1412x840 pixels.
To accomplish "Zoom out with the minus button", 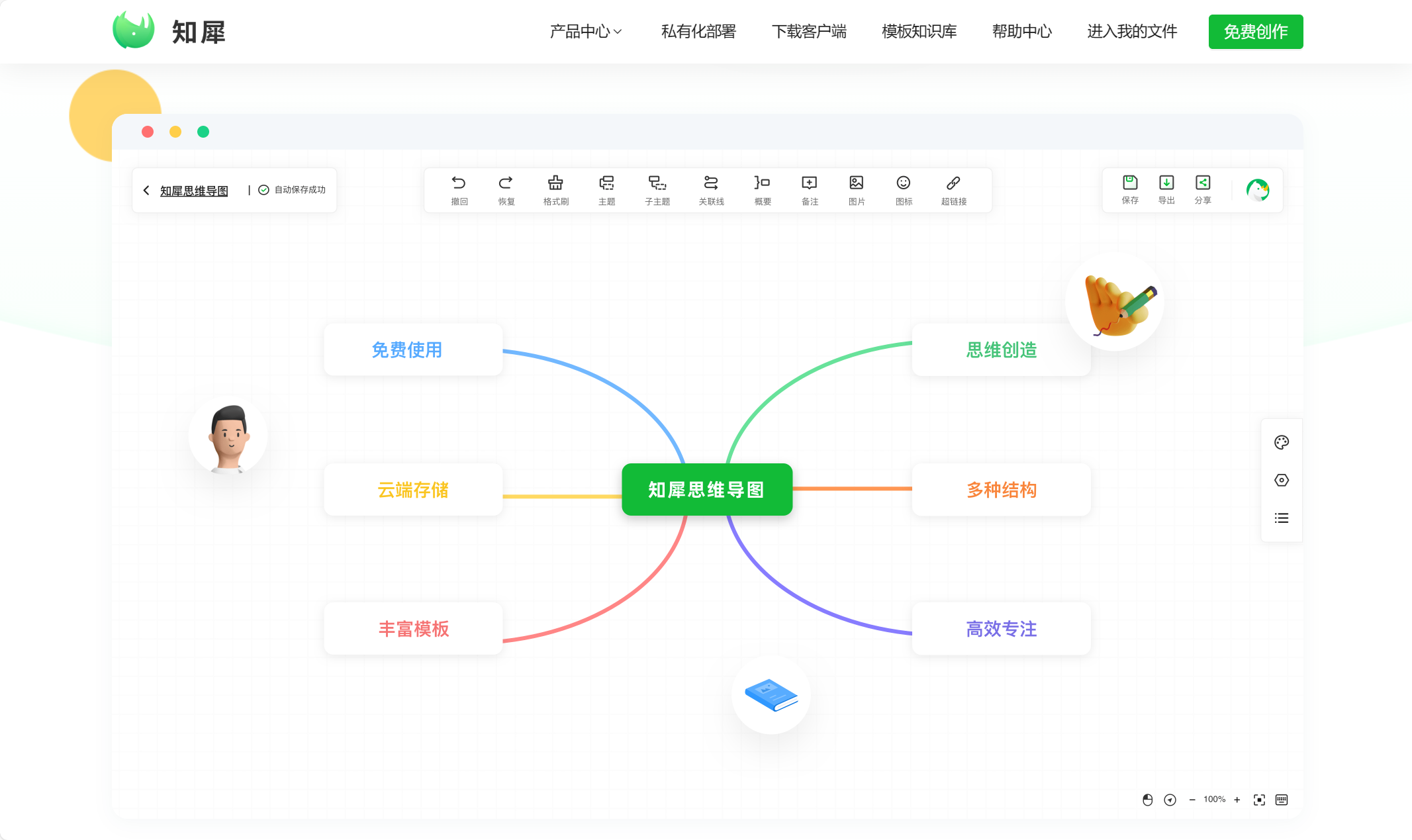I will point(1192,800).
